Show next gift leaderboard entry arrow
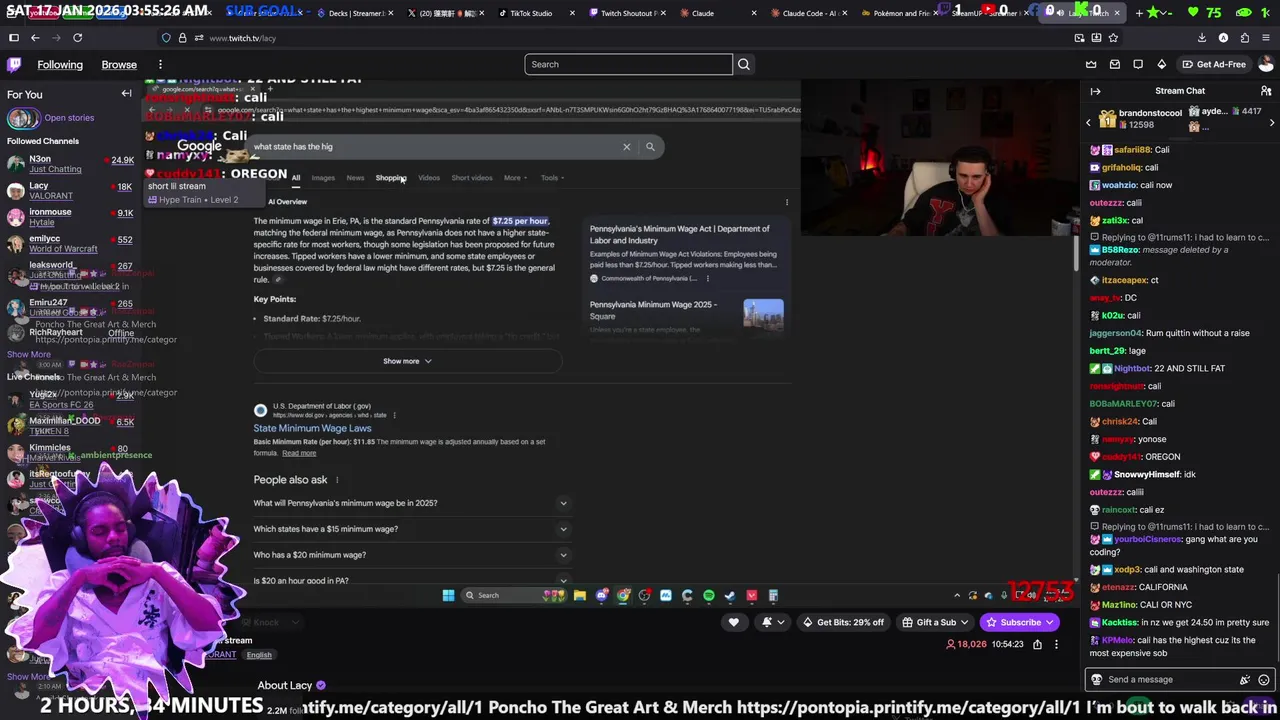 pyautogui.click(x=1272, y=123)
